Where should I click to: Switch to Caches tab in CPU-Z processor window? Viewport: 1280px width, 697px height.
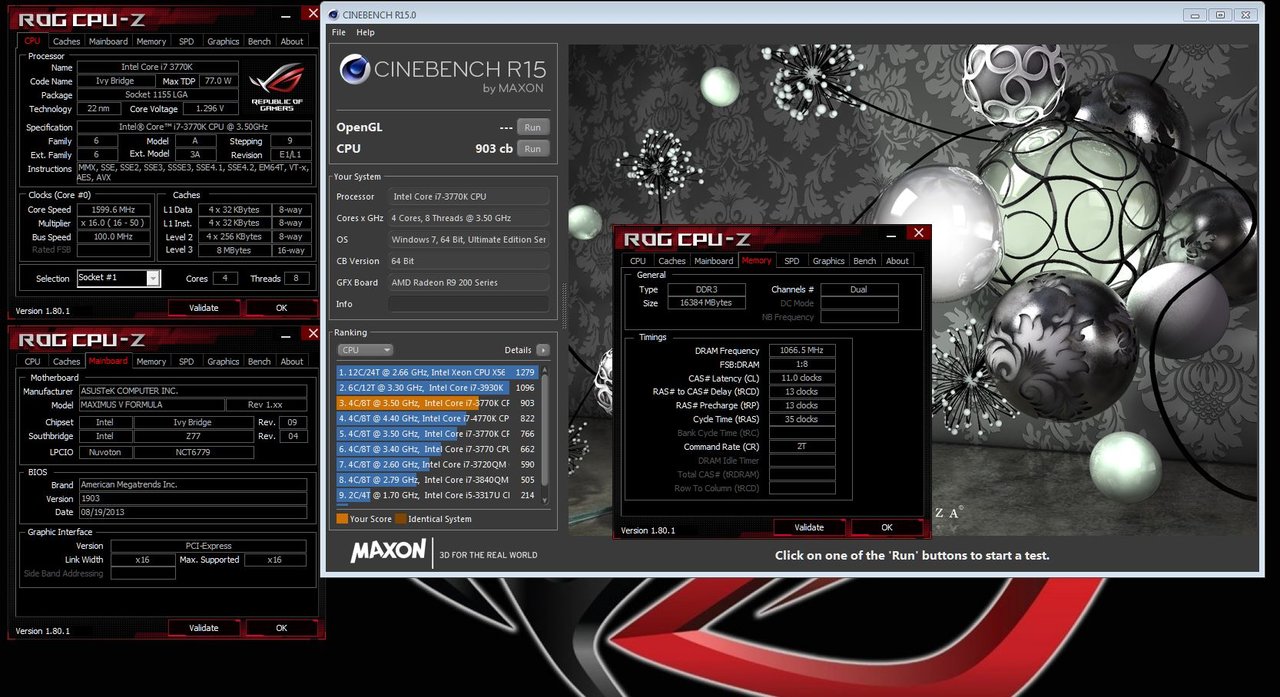point(67,41)
